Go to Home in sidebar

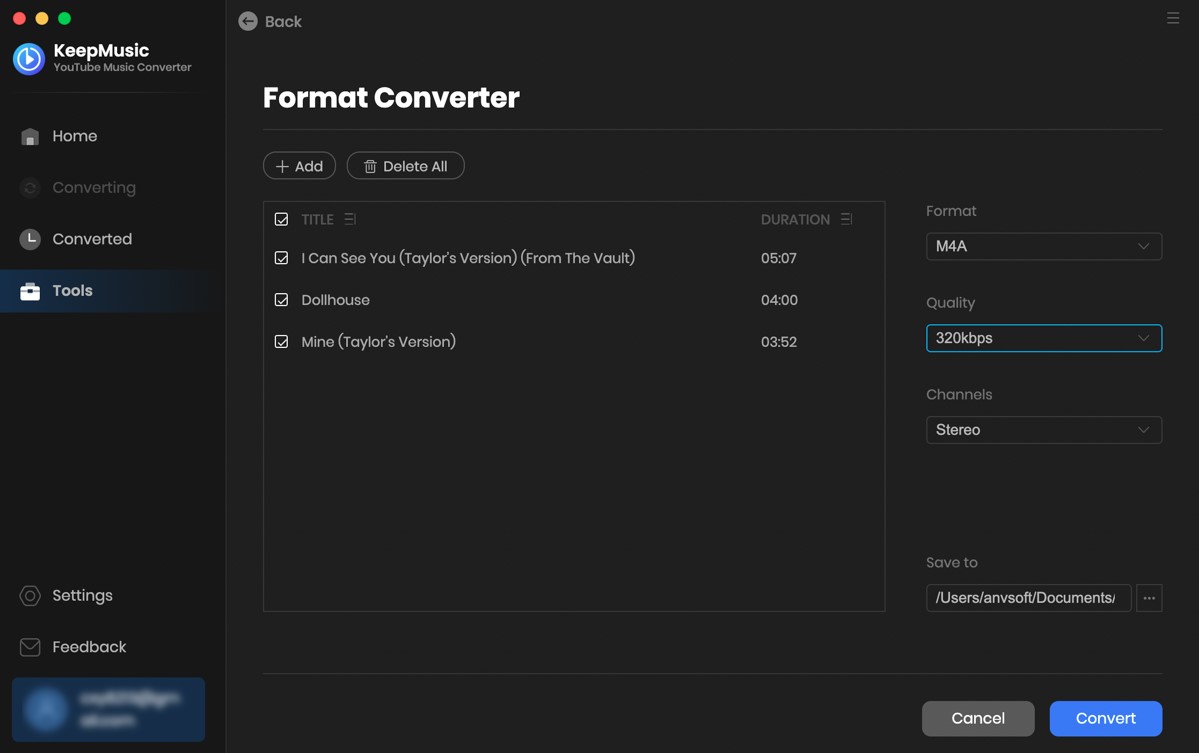pyautogui.click(x=75, y=136)
